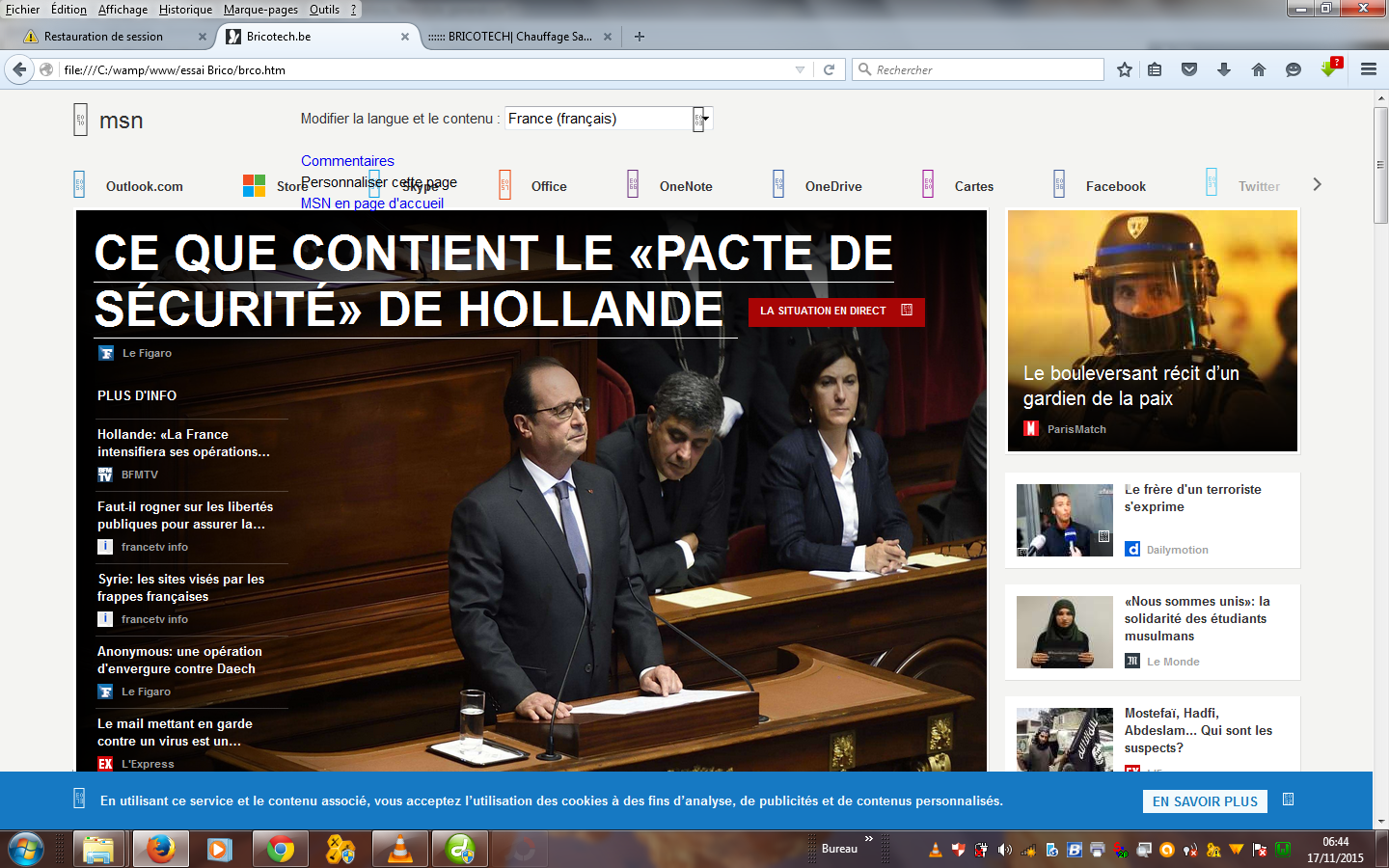The image size is (1389, 868).
Task: Click the LA SITUATION EN DIRECT button
Action: click(x=836, y=312)
